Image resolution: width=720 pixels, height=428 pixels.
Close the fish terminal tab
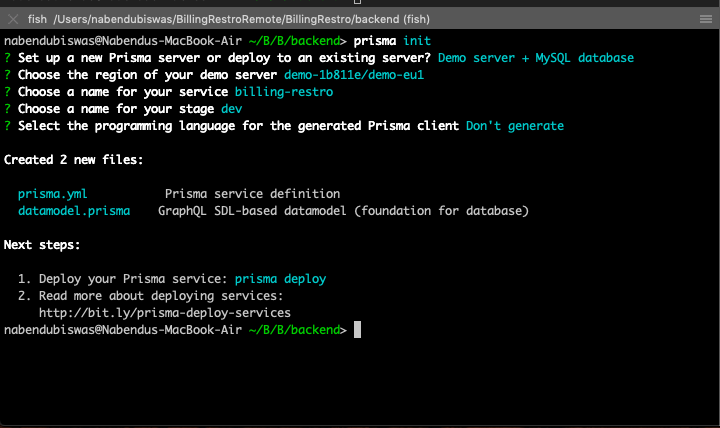[13, 19]
